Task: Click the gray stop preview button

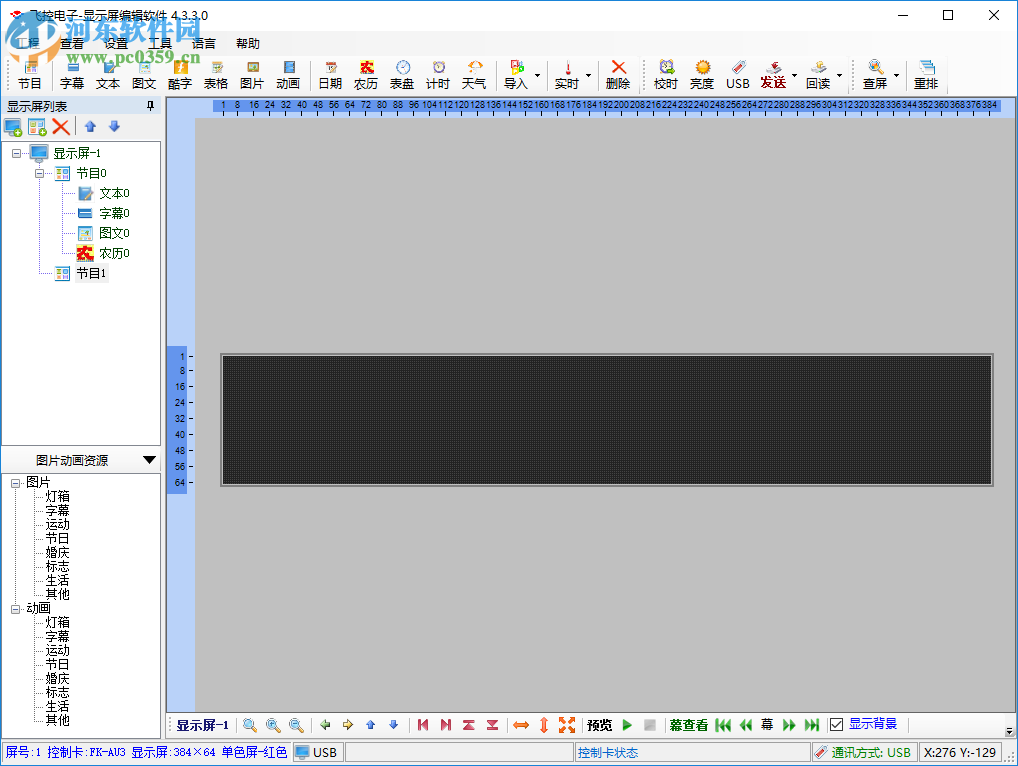Action: [x=650, y=725]
